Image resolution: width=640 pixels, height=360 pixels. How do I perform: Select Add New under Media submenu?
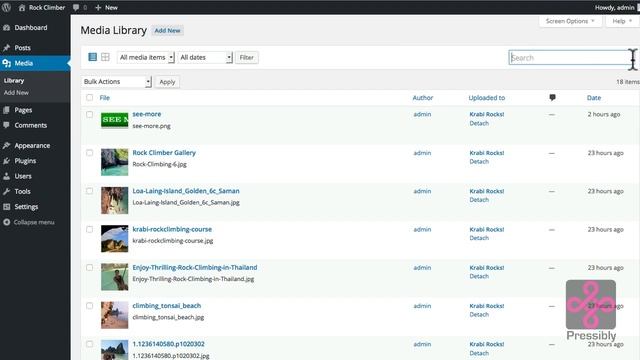point(16,93)
